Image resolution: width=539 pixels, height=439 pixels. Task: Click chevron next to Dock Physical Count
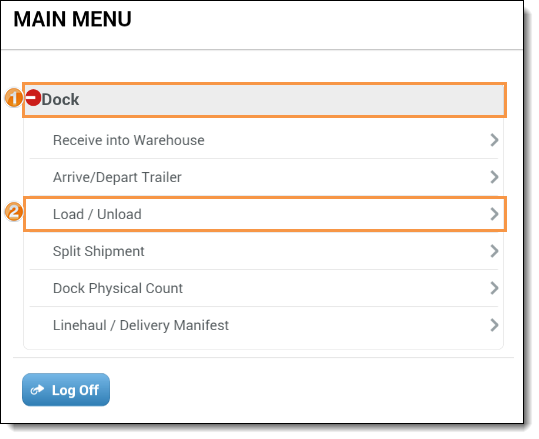coord(494,288)
